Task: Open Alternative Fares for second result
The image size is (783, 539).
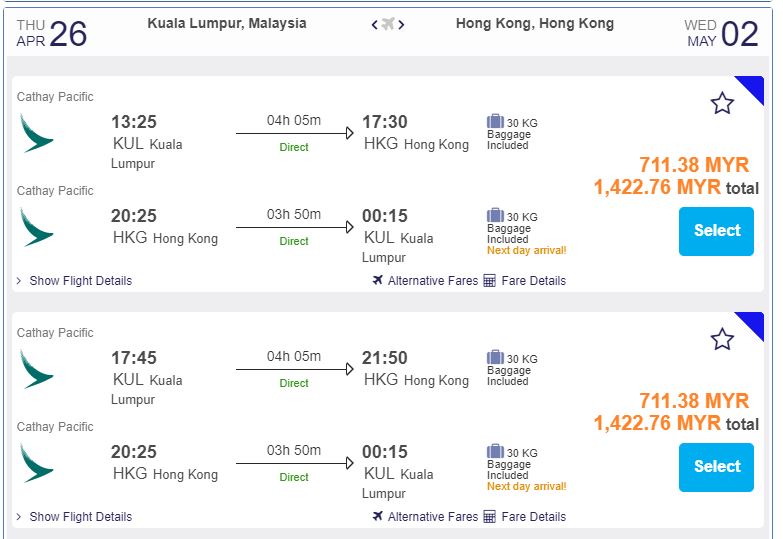Action: tap(432, 517)
